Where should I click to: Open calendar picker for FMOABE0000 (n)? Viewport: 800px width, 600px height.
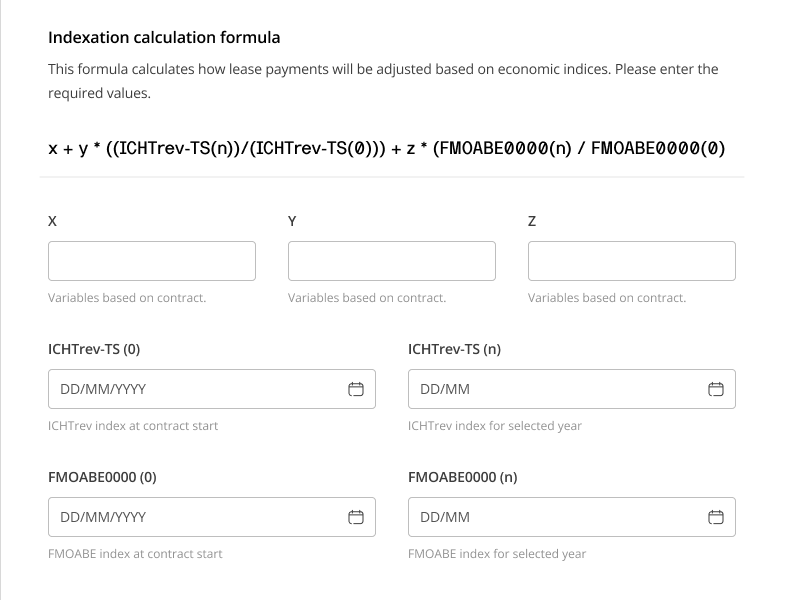(x=715, y=517)
